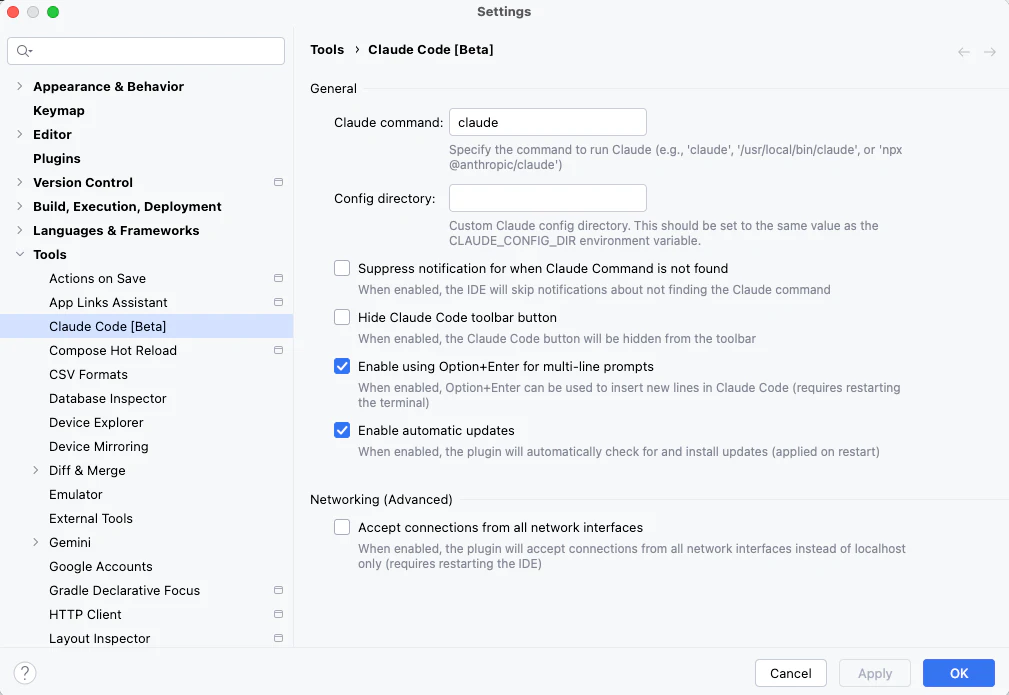This screenshot has width=1009, height=695.
Task: Select the Emulator settings entry
Action: point(75,494)
